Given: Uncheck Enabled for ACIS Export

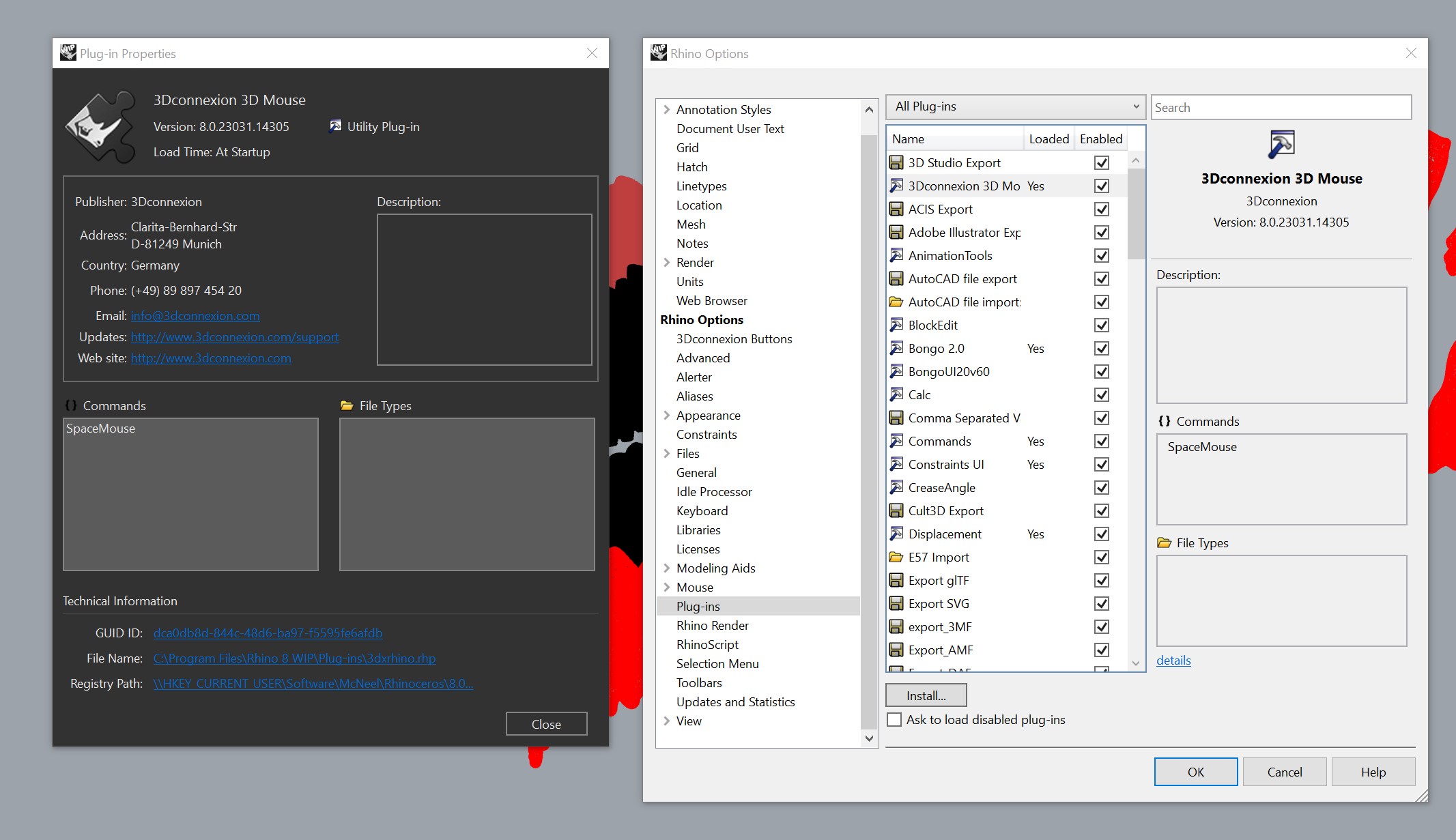Looking at the screenshot, I should tap(1102, 209).
